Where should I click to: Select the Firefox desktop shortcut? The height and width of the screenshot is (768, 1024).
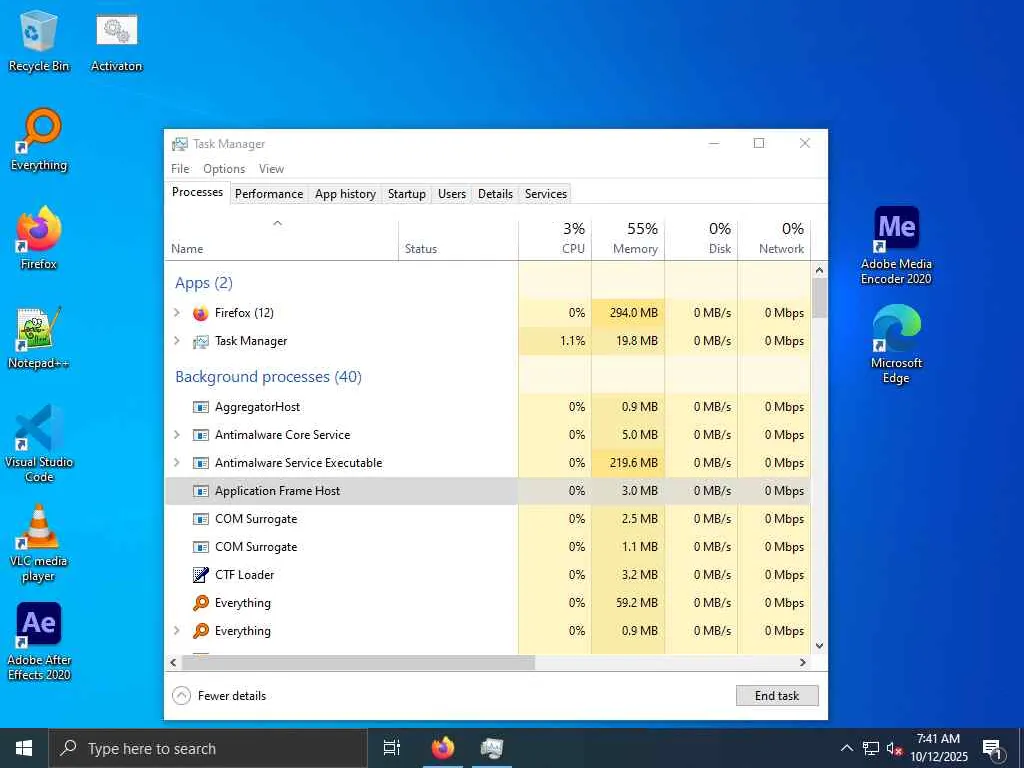(x=39, y=238)
